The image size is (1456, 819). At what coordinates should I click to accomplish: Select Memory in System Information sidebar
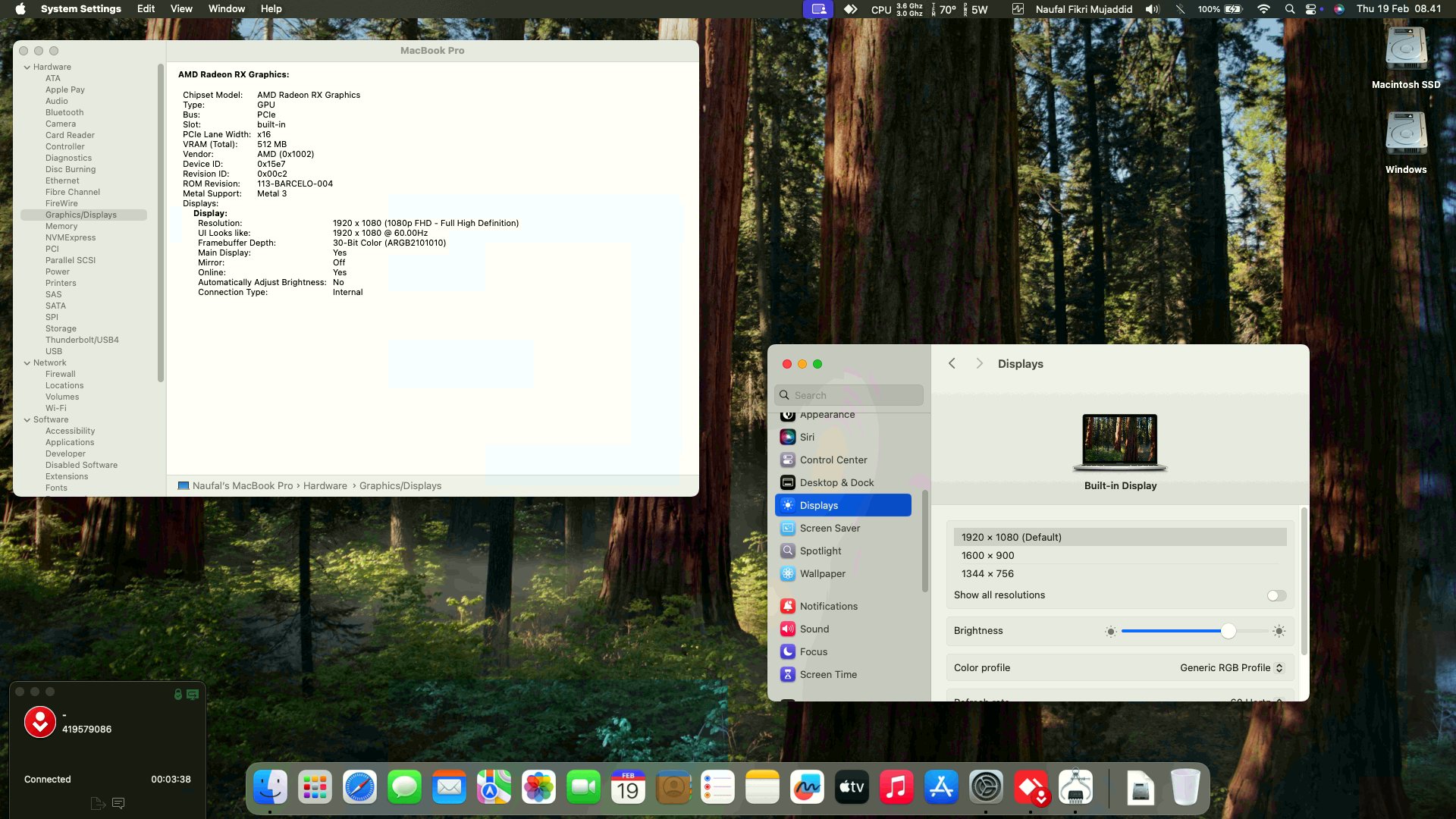(61, 226)
